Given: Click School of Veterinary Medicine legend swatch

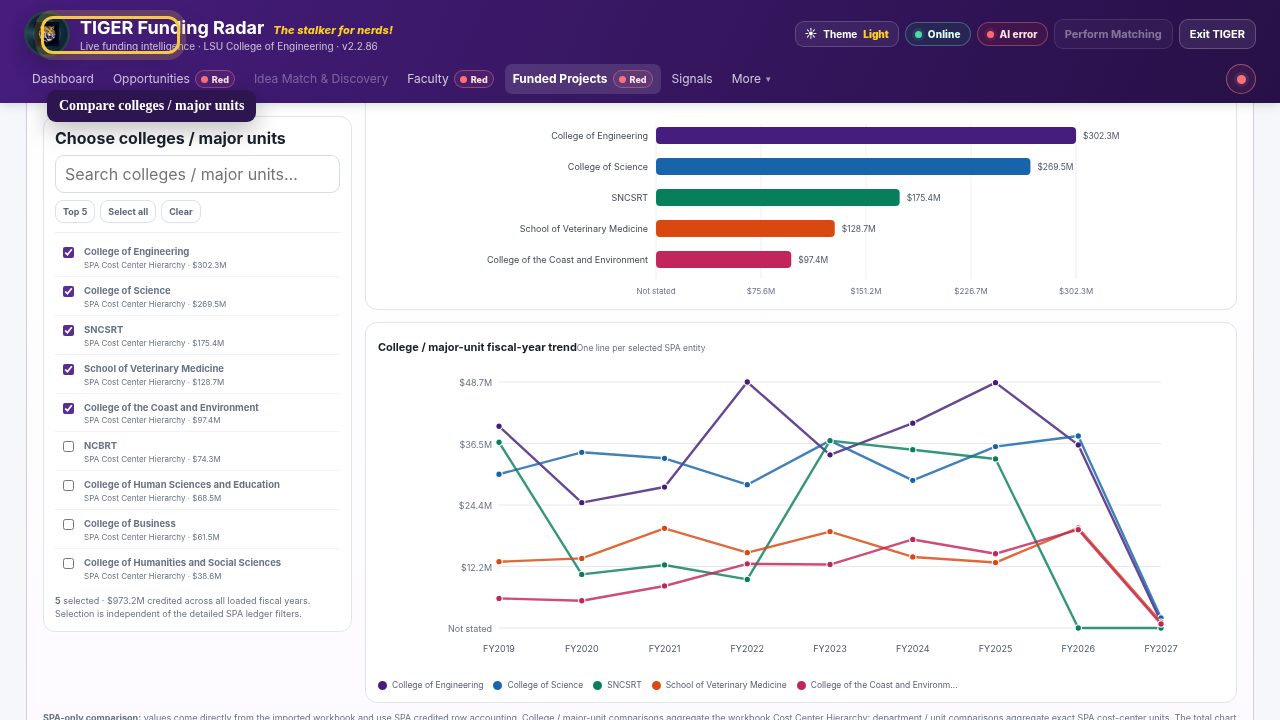Looking at the screenshot, I should [657, 686].
